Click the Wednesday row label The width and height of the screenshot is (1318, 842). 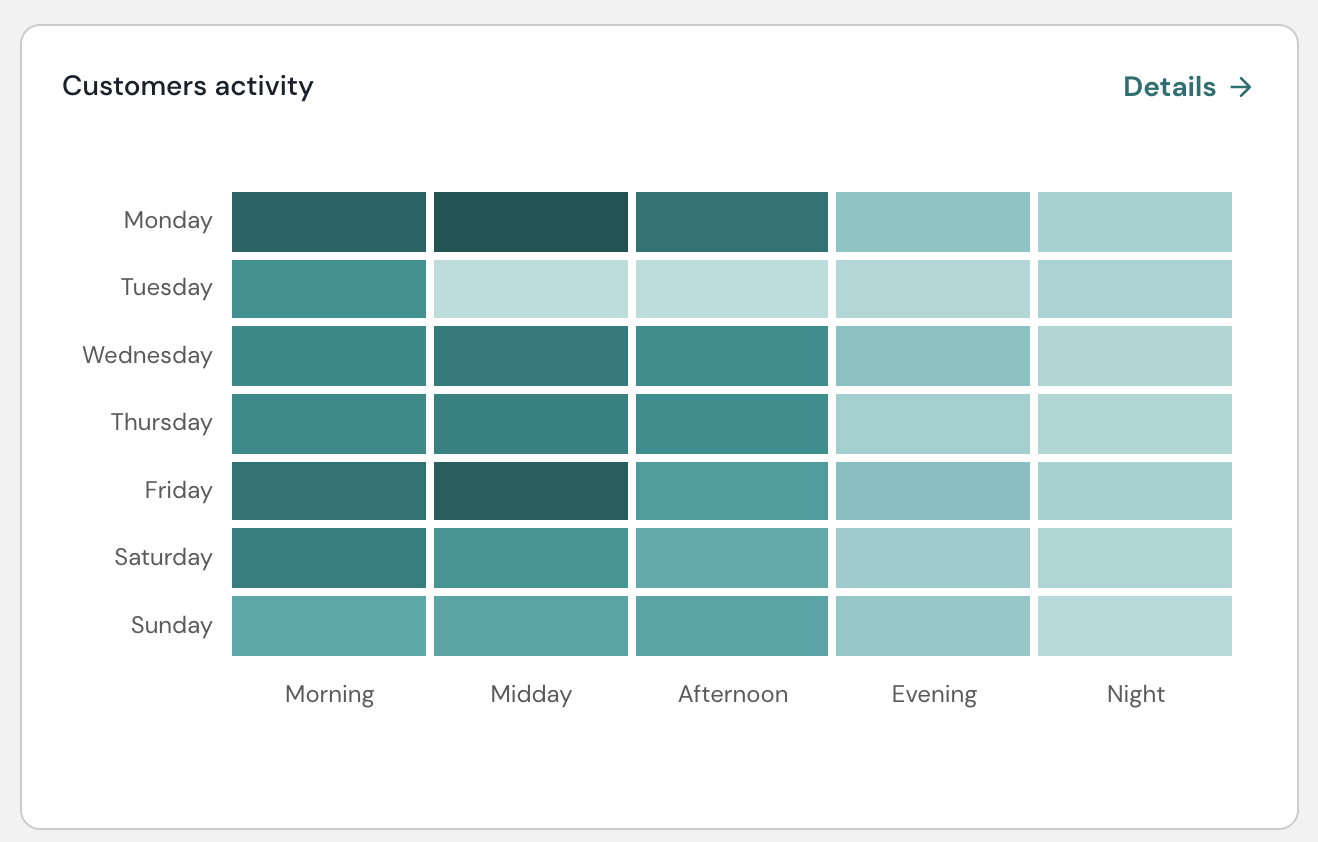point(148,356)
